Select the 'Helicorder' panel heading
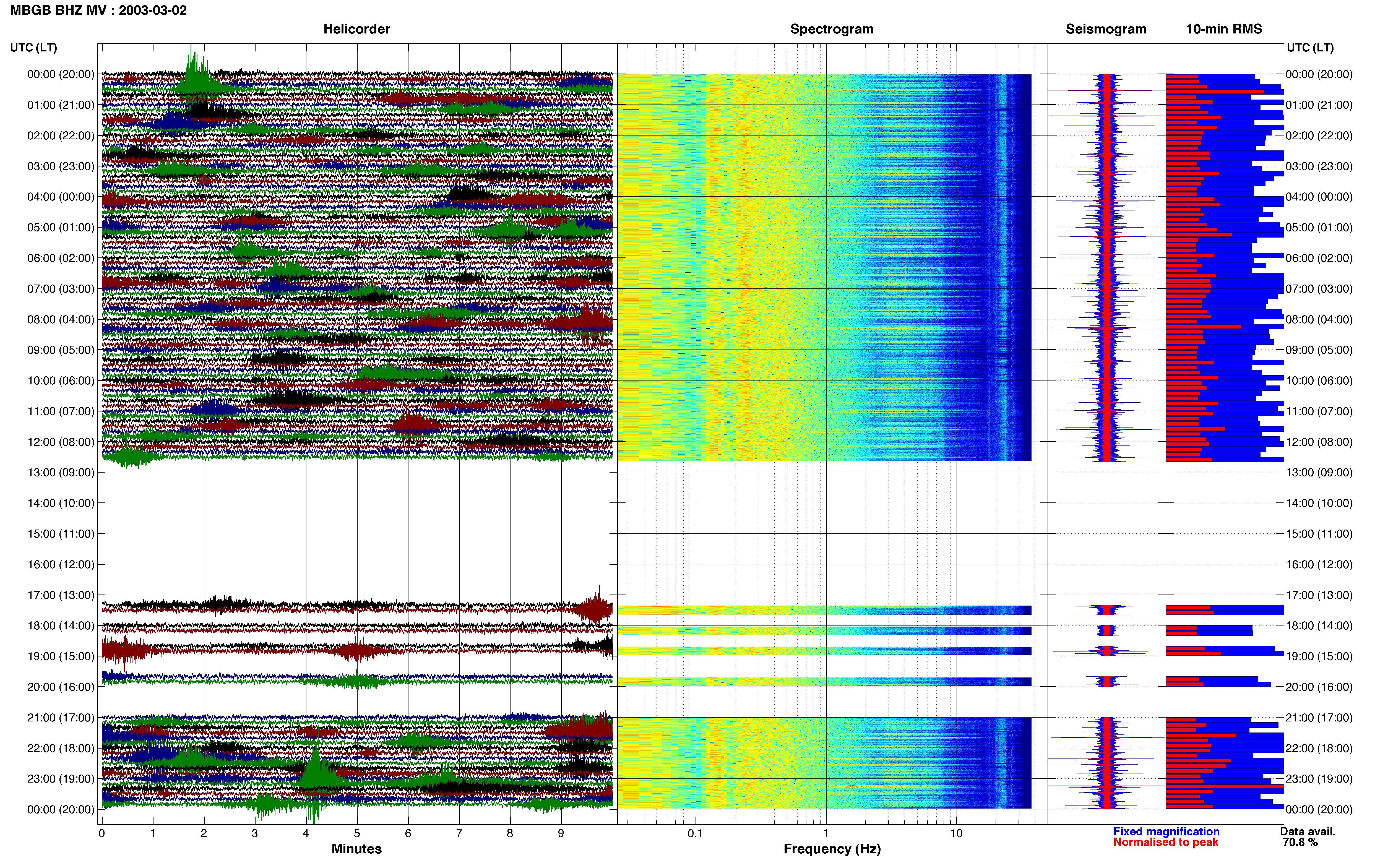The height and width of the screenshot is (868, 1388). click(x=356, y=29)
